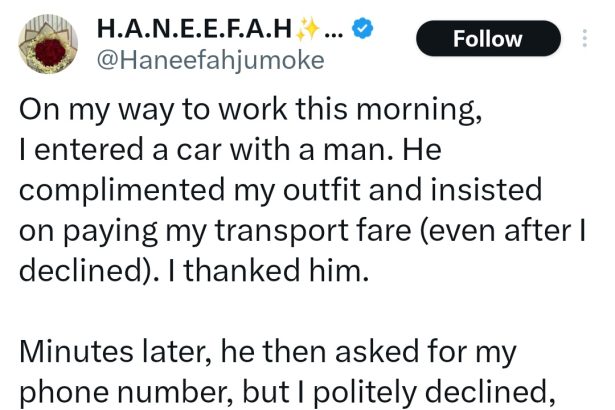Open the @Haneefahjumoke handle link
This screenshot has width=615, height=410.
point(209,60)
